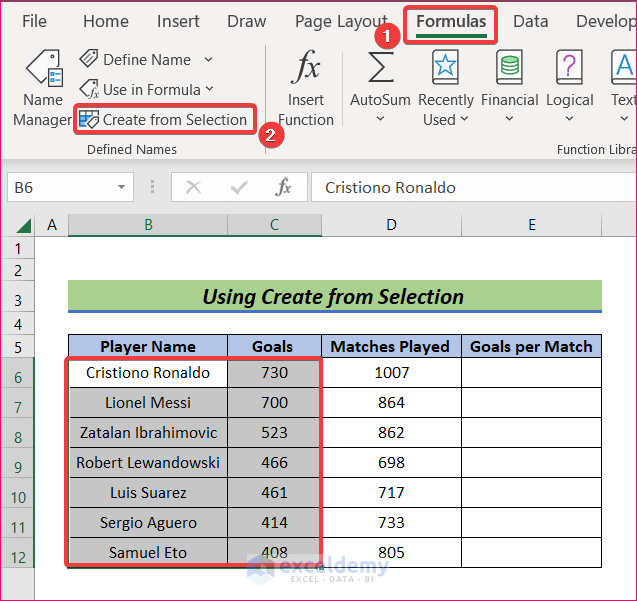
Task: Open Logical functions book icon
Action: click(x=569, y=67)
